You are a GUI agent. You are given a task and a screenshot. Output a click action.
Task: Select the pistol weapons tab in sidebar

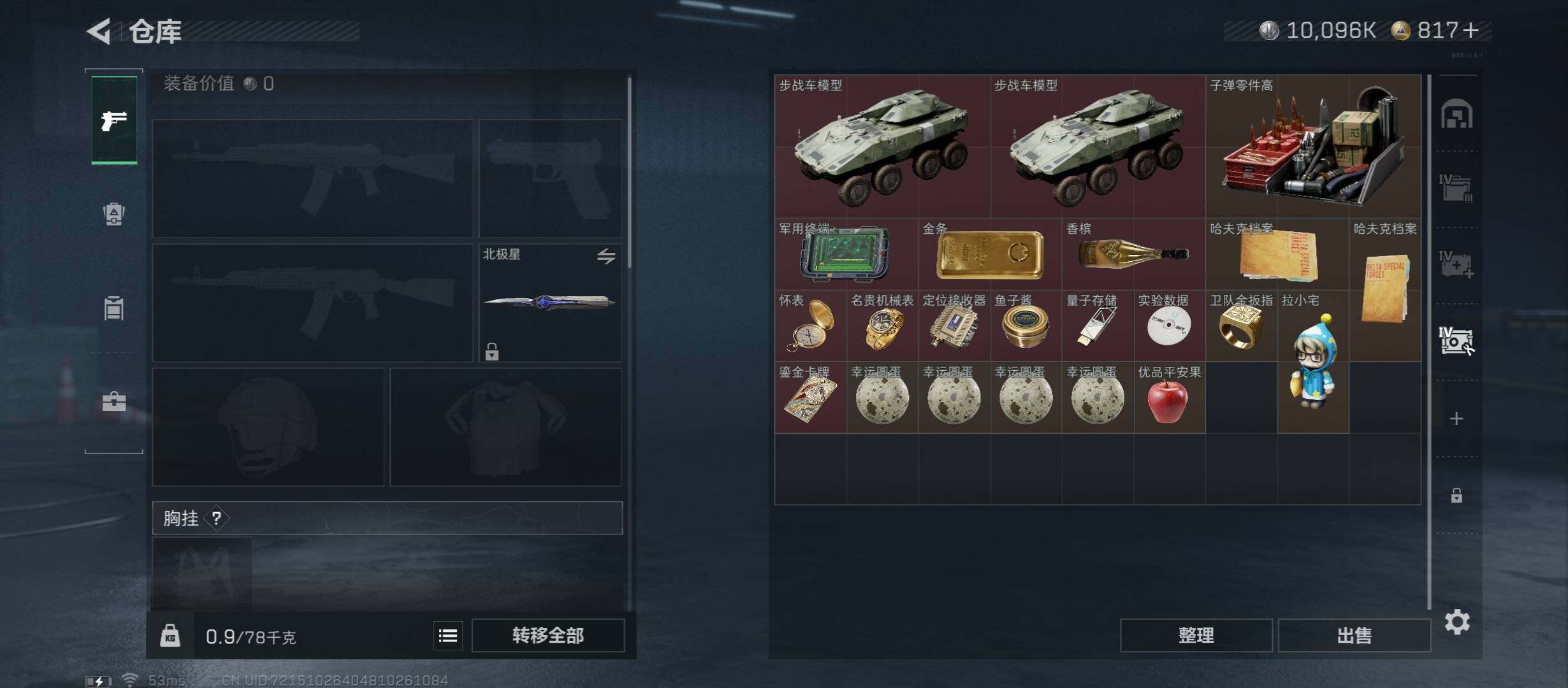point(114,120)
